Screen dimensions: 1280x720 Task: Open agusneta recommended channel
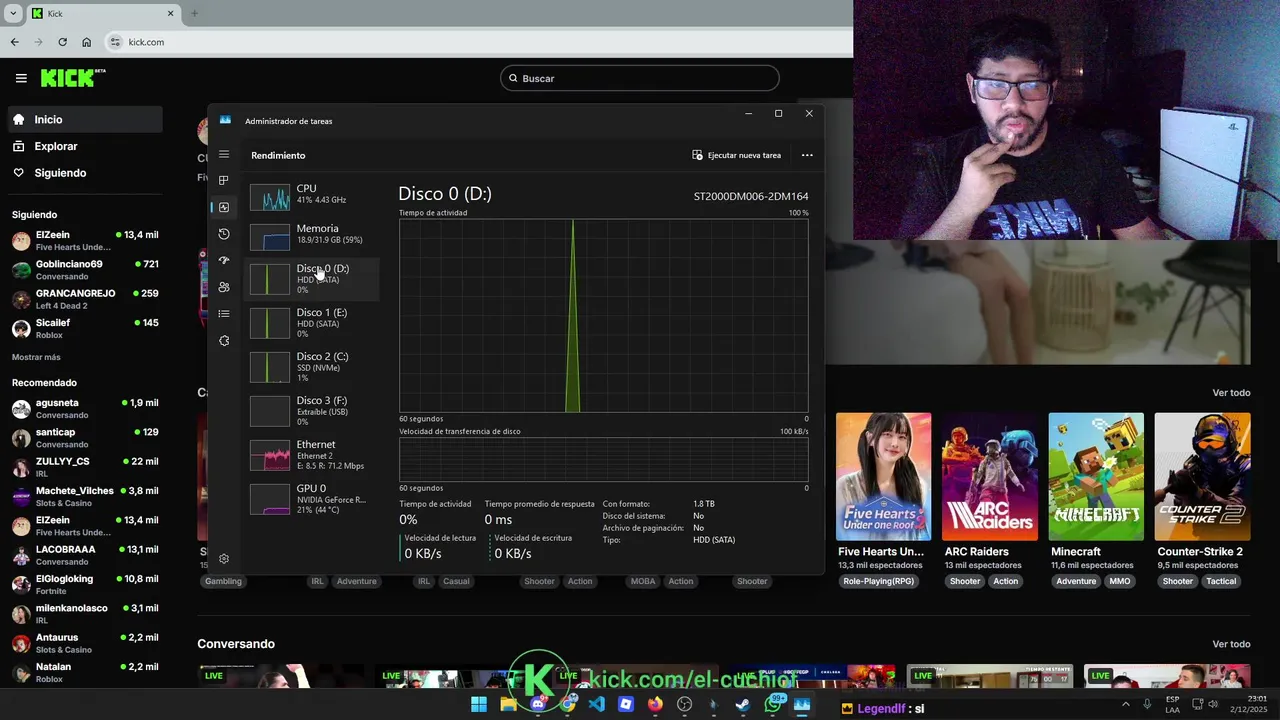tap(85, 408)
